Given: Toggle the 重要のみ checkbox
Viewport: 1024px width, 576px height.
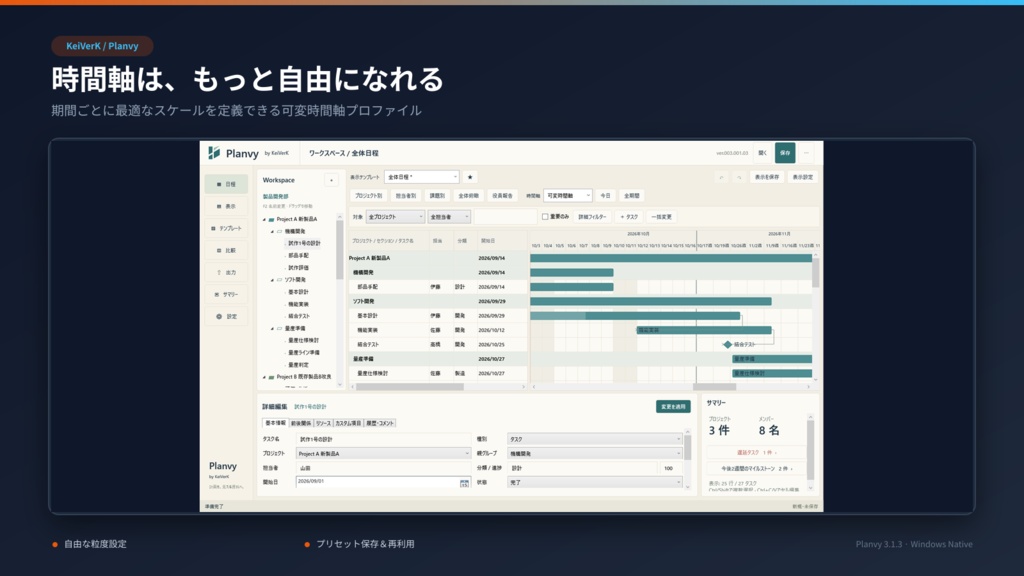Looking at the screenshot, I should (545, 217).
